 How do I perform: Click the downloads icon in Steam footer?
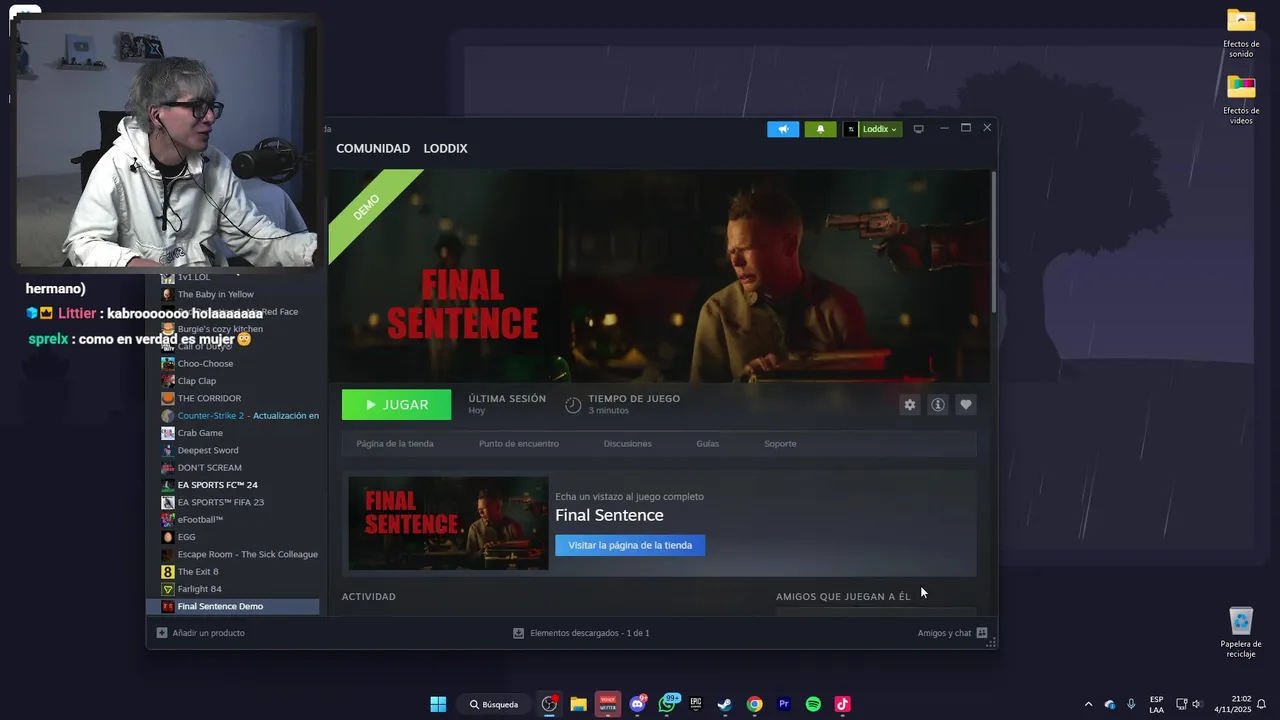tap(518, 633)
